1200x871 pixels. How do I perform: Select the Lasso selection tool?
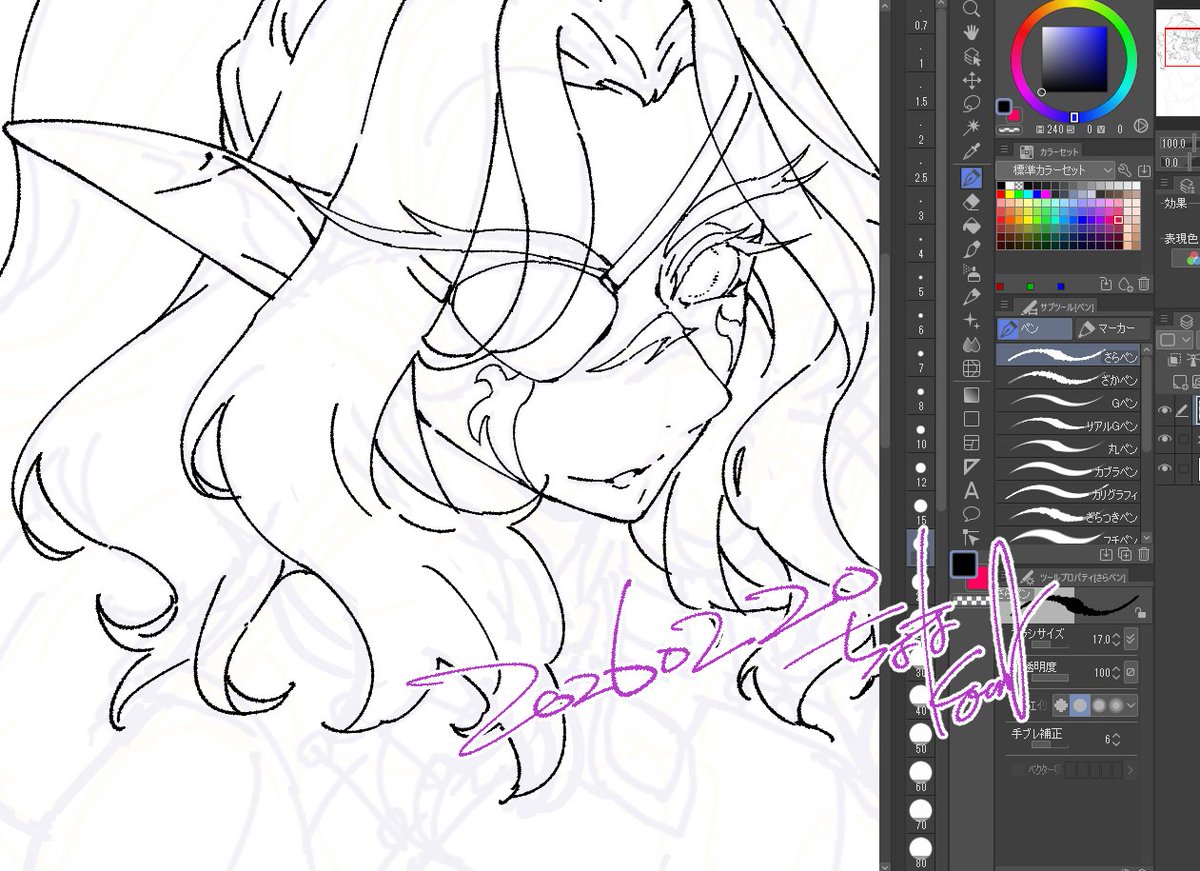pyautogui.click(x=970, y=104)
